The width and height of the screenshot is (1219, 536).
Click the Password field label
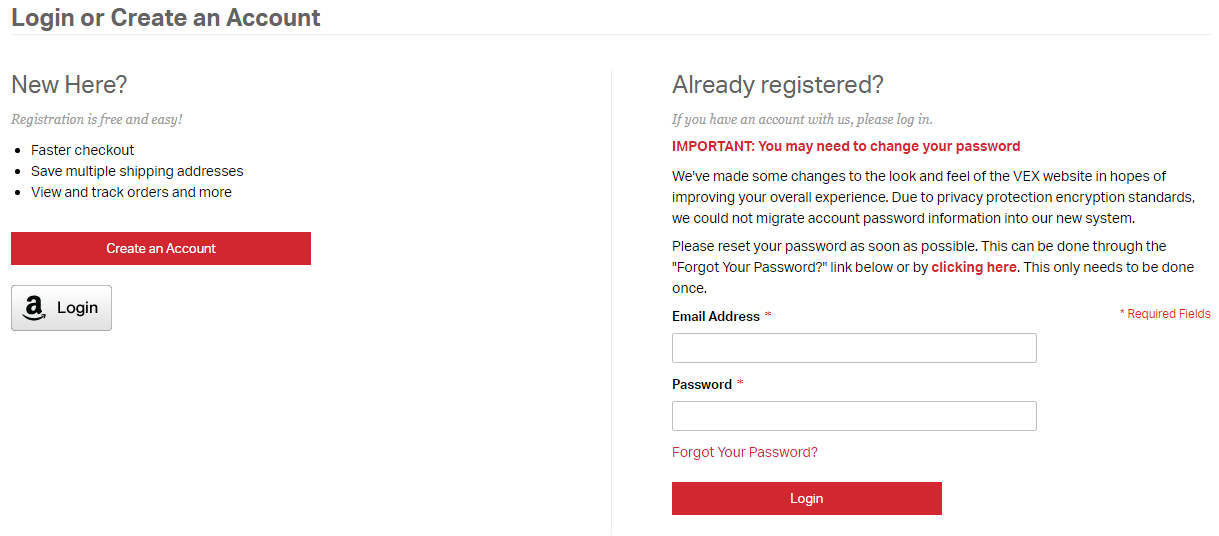point(700,384)
